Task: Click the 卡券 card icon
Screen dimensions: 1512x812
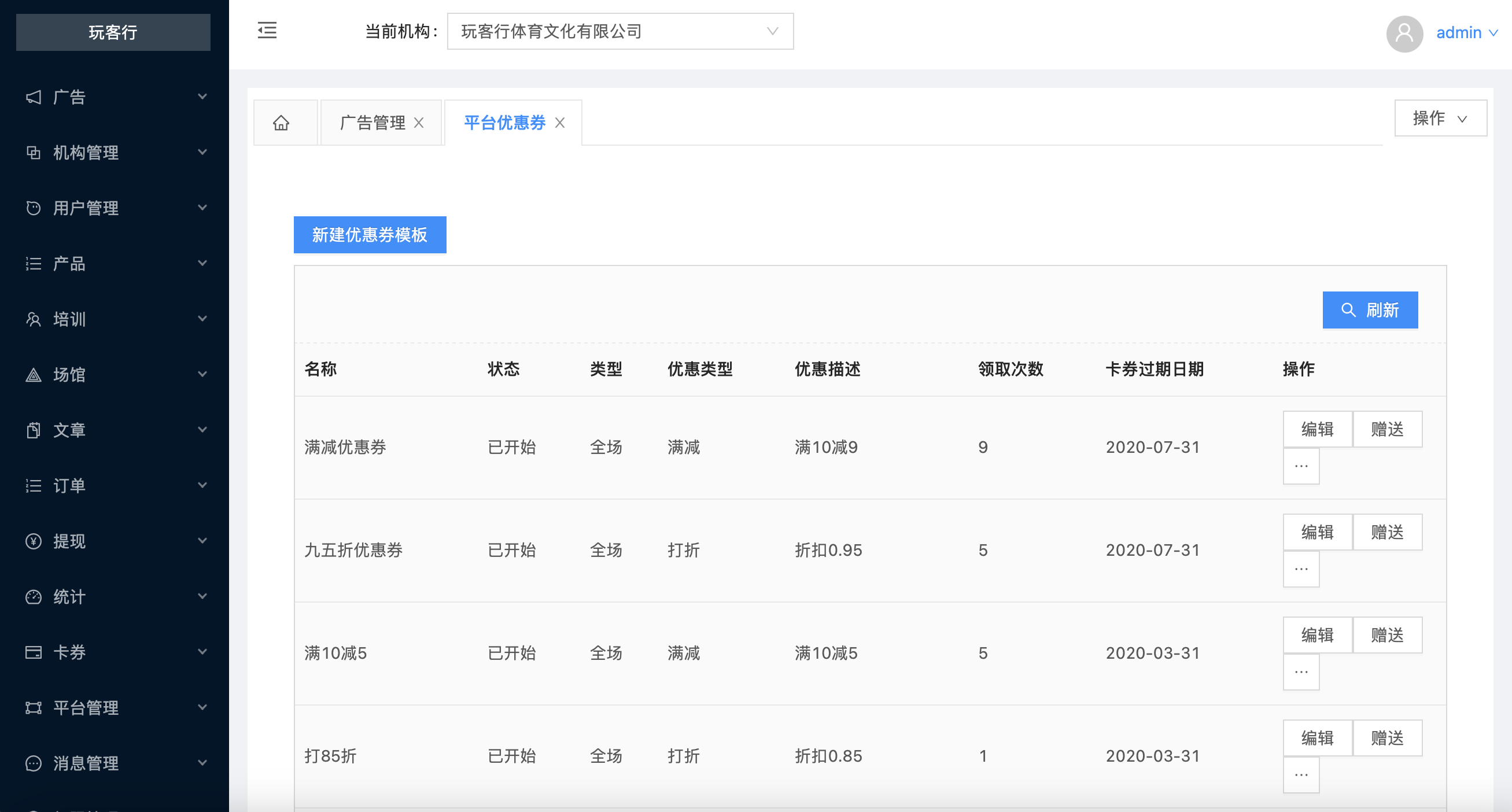Action: point(34,652)
